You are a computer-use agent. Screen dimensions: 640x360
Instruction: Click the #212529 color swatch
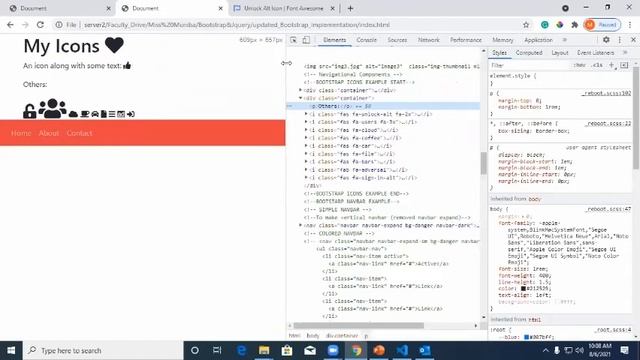[x=523, y=289]
